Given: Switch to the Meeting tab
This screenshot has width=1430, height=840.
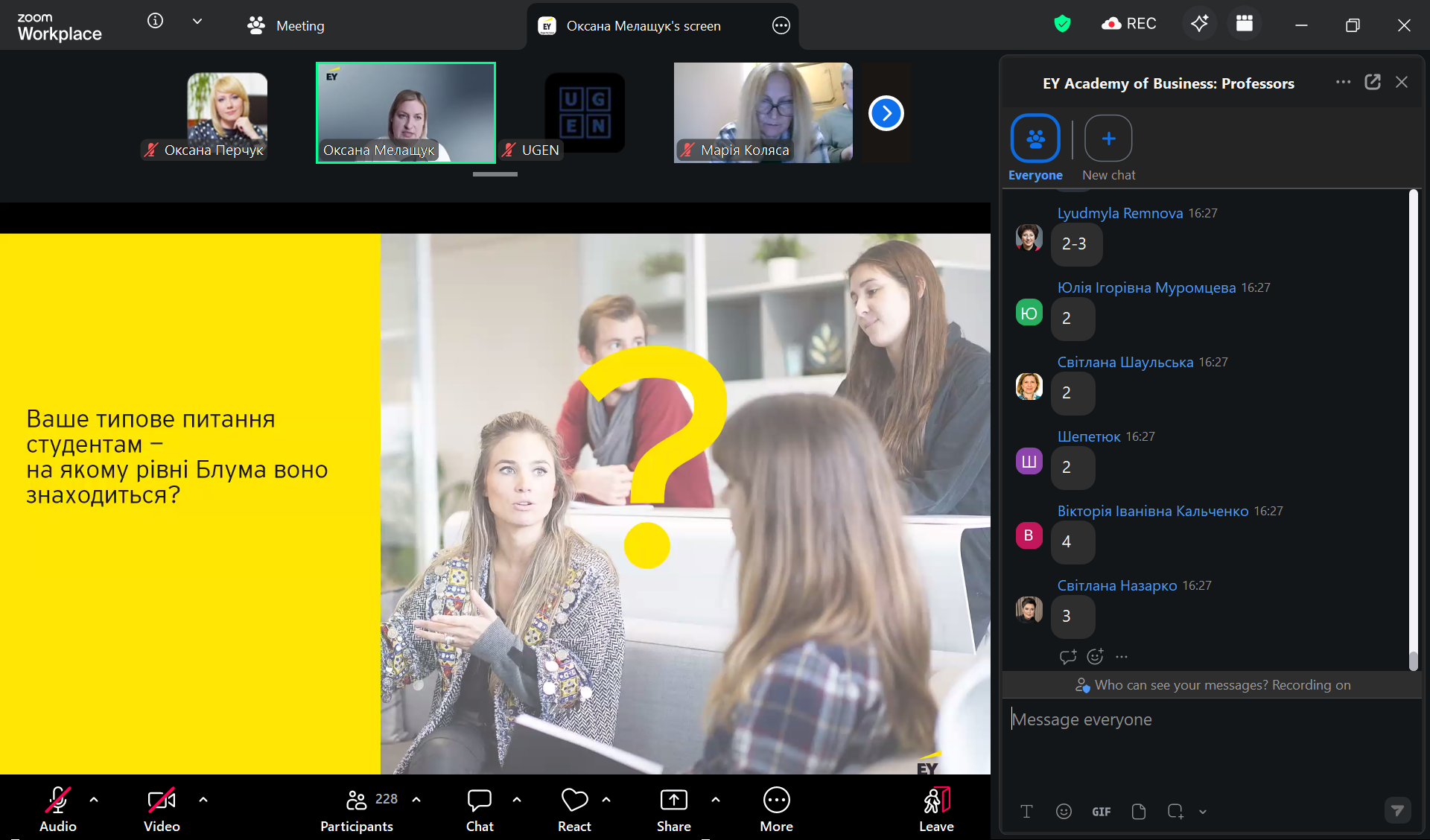Looking at the screenshot, I should (x=286, y=25).
